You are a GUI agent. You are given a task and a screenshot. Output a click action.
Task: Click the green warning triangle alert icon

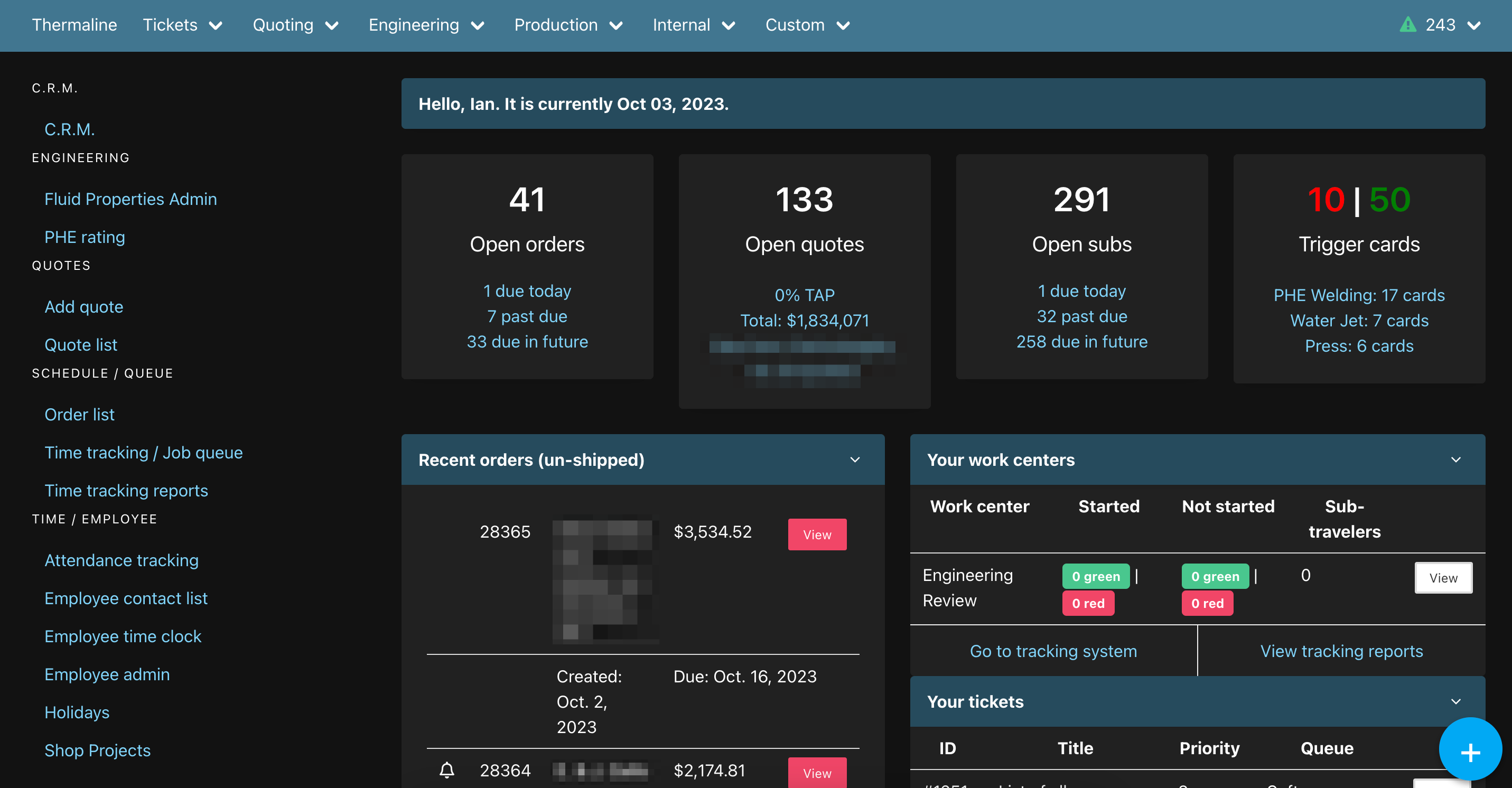coord(1407,25)
